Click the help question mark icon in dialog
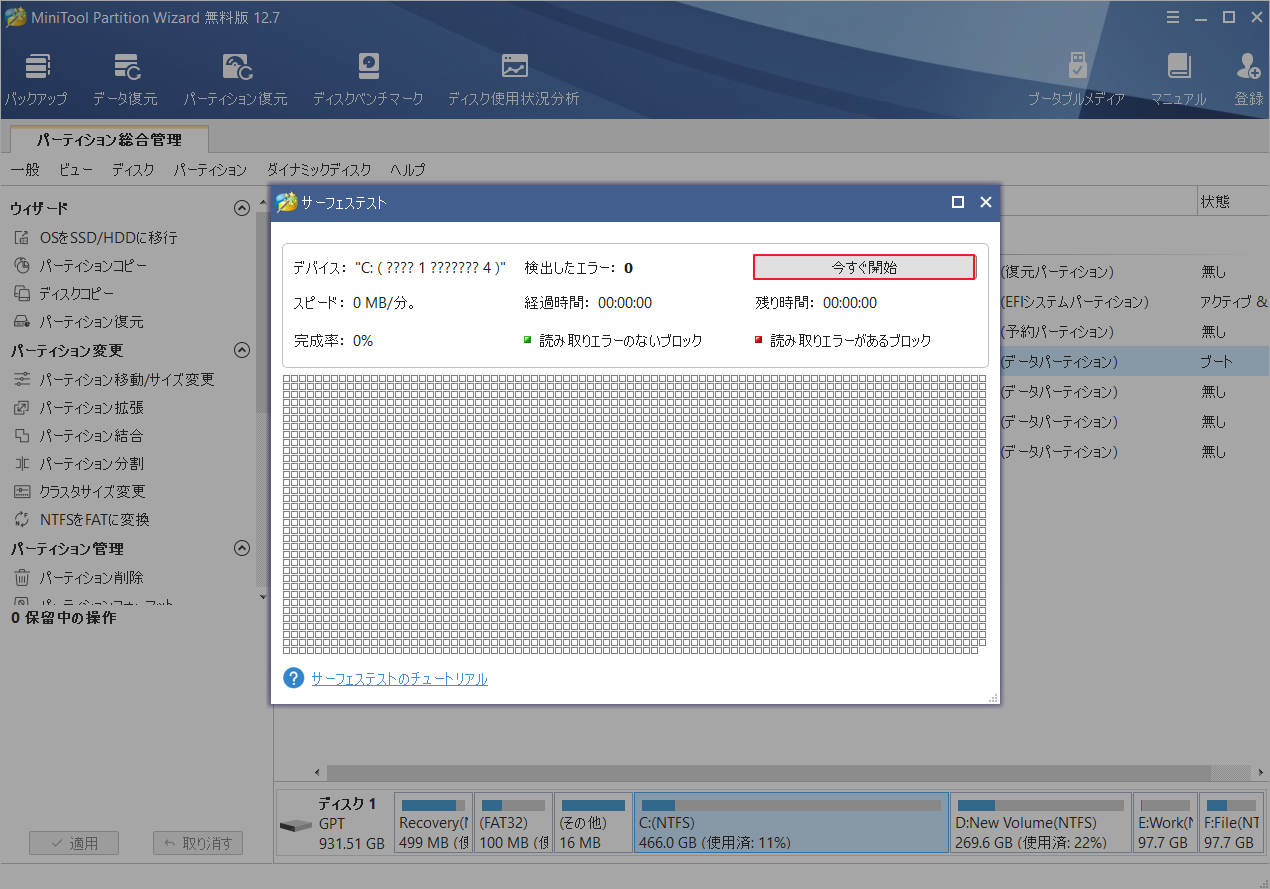This screenshot has width=1270, height=889. (x=293, y=678)
